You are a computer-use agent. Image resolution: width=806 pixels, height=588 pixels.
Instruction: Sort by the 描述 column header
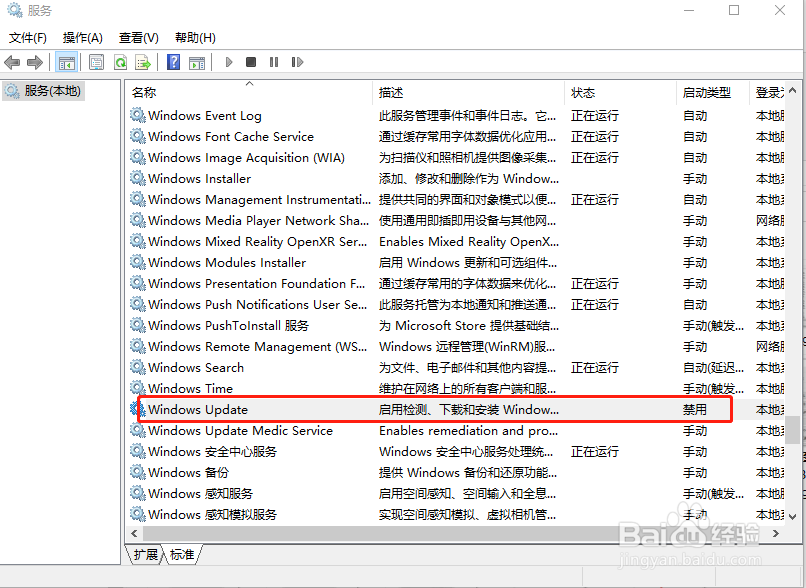pyautogui.click(x=468, y=93)
